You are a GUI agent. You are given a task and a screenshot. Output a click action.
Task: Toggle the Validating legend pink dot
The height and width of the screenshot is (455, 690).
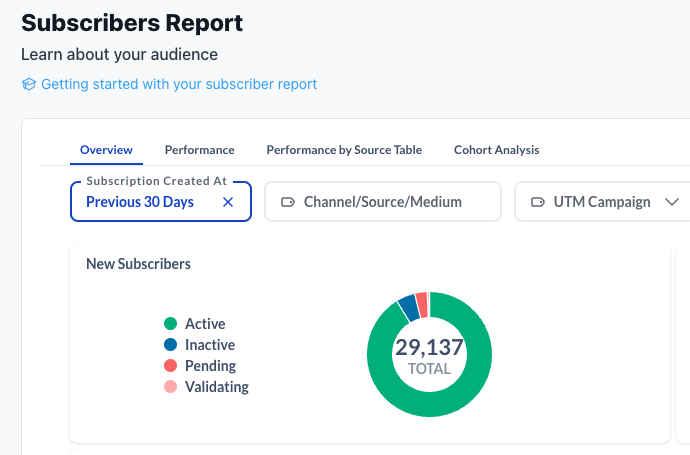coord(170,387)
